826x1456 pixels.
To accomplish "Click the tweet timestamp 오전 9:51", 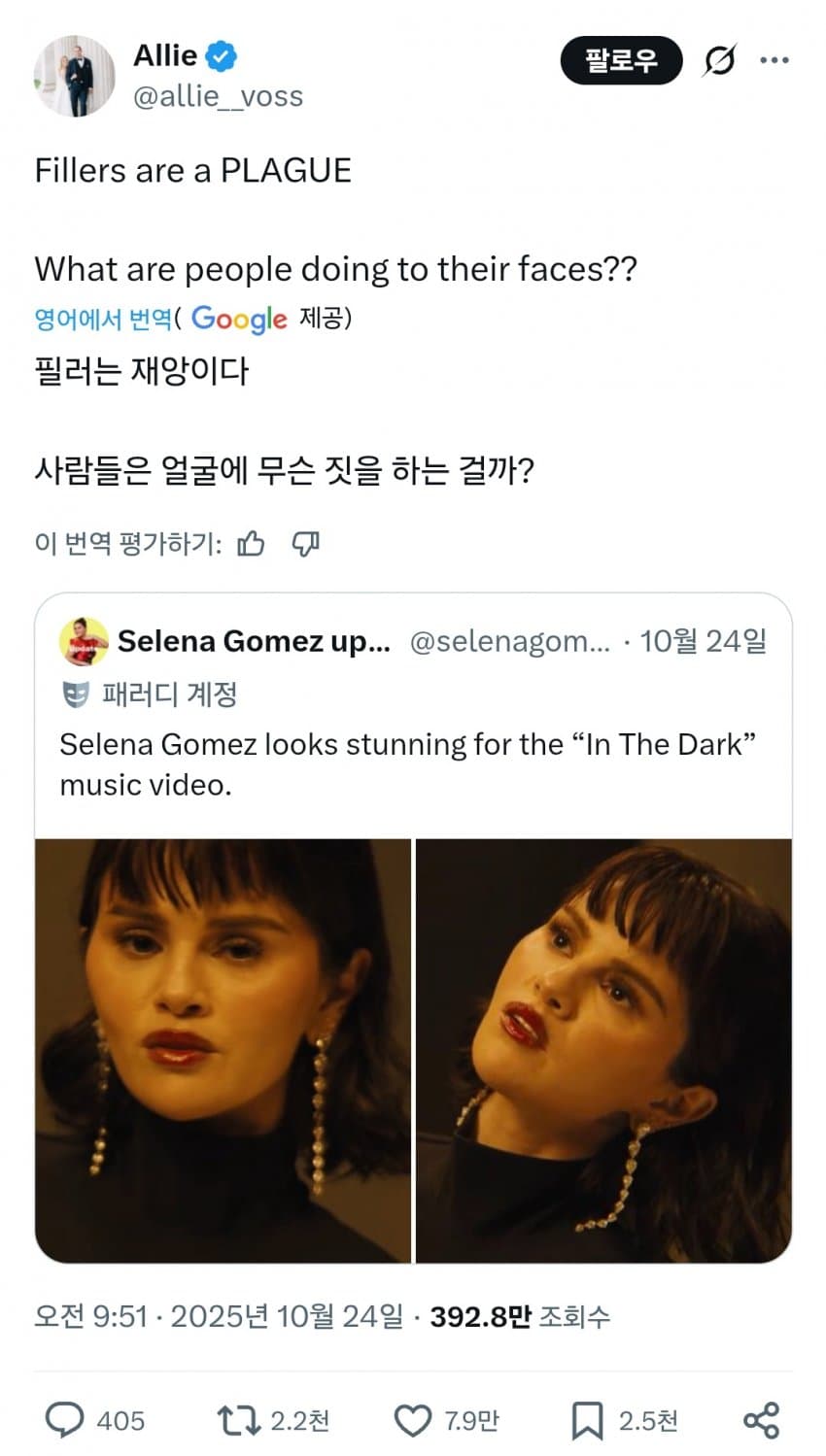I will 90,1316.
